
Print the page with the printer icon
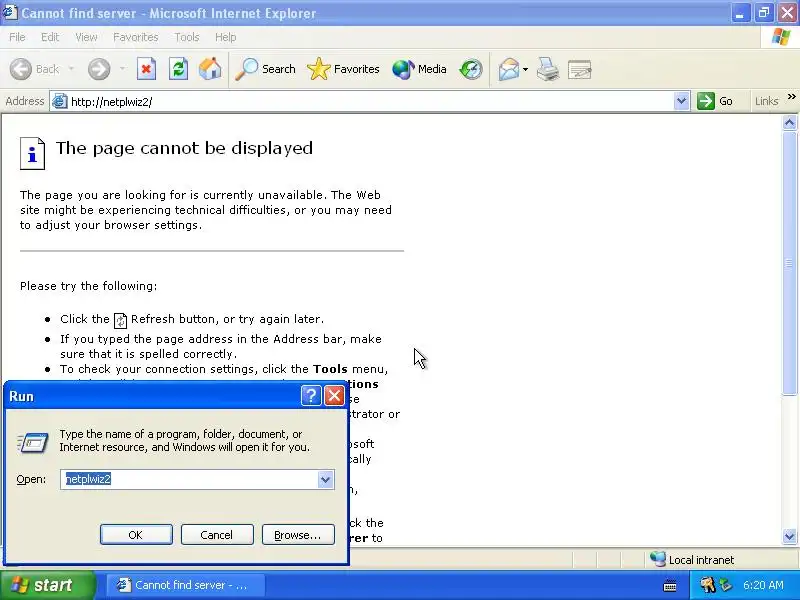tap(548, 69)
